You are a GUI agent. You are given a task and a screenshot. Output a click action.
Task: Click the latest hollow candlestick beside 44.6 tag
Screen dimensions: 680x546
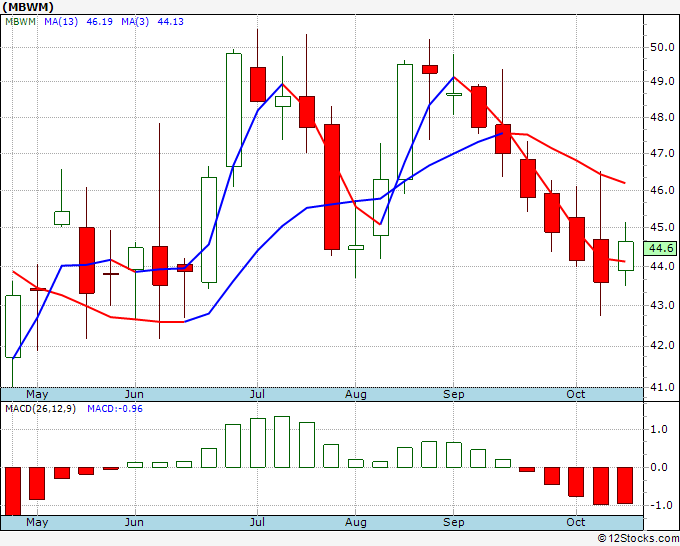[625, 255]
